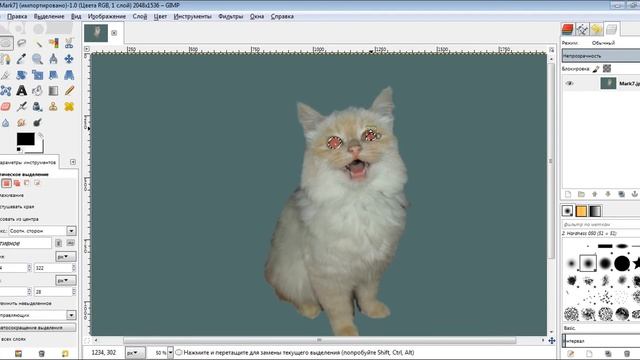Image resolution: width=640 pixels, height=360 pixels.
Task: Select the Blend gradient tool
Action: (53, 90)
